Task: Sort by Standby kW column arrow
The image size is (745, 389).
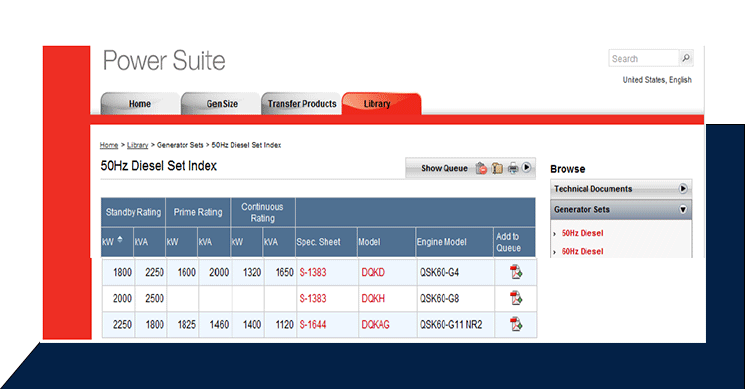Action: (x=120, y=239)
